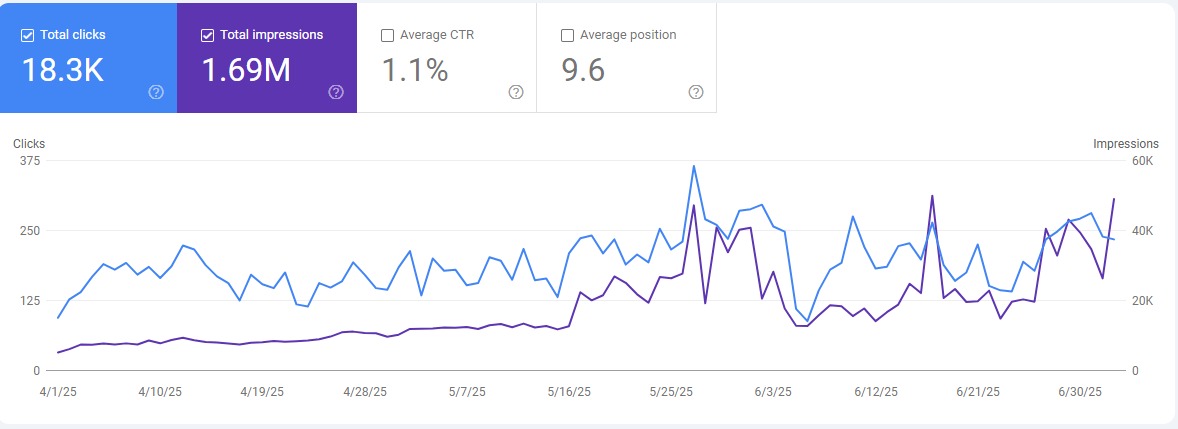The image size is (1178, 429).
Task: Click the 9.6 average position value
Action: tap(583, 71)
